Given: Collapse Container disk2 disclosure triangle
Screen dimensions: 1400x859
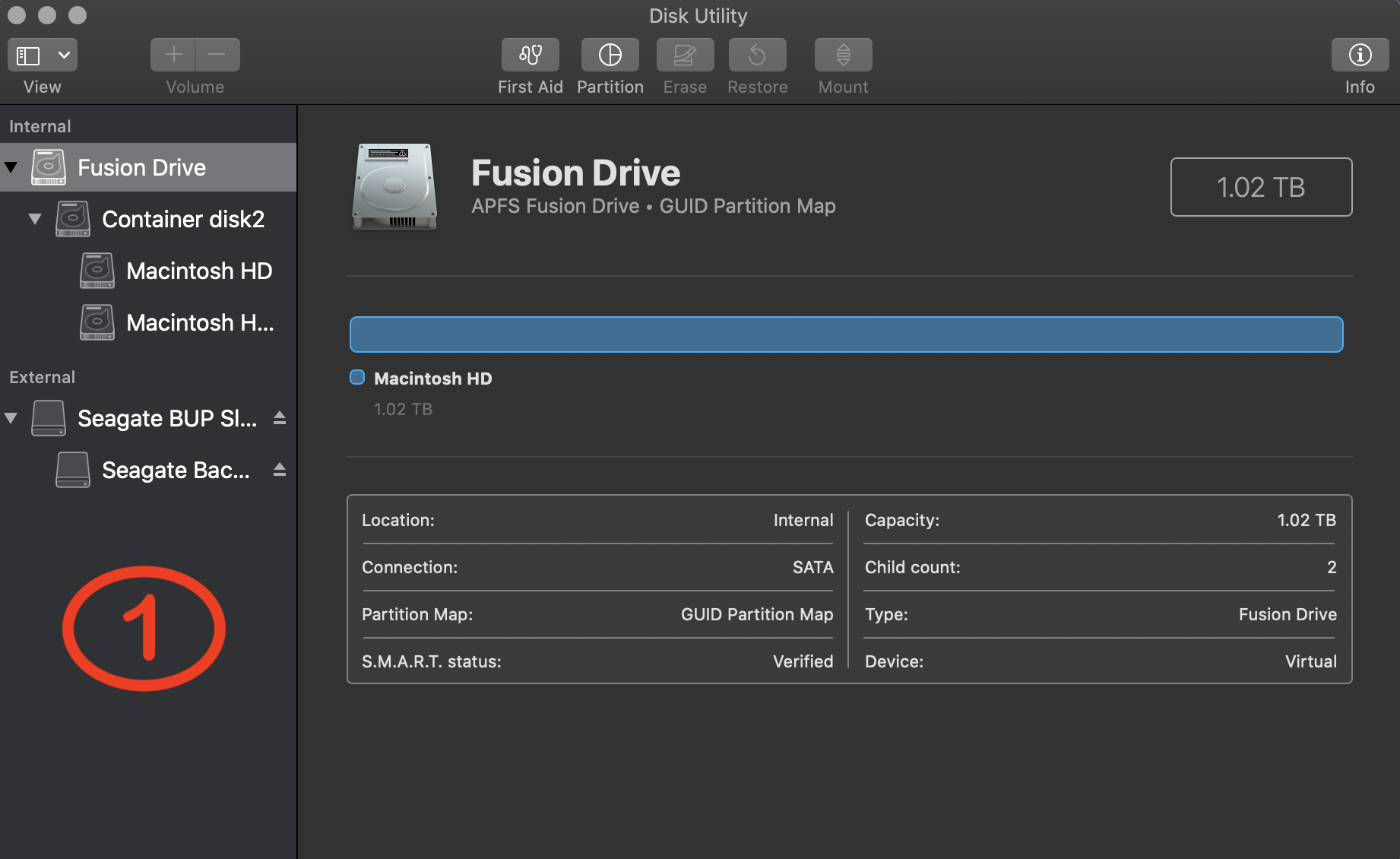Looking at the screenshot, I should point(35,219).
